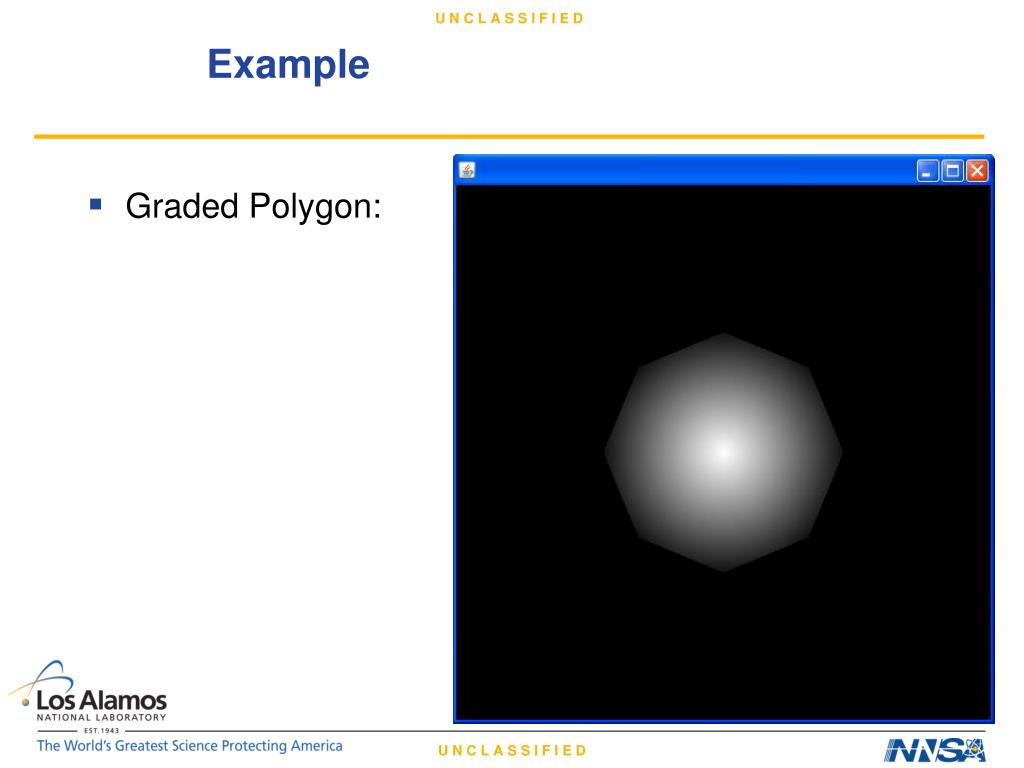Click the top "UNCLASSIFIED" marking

pyautogui.click(x=510, y=18)
